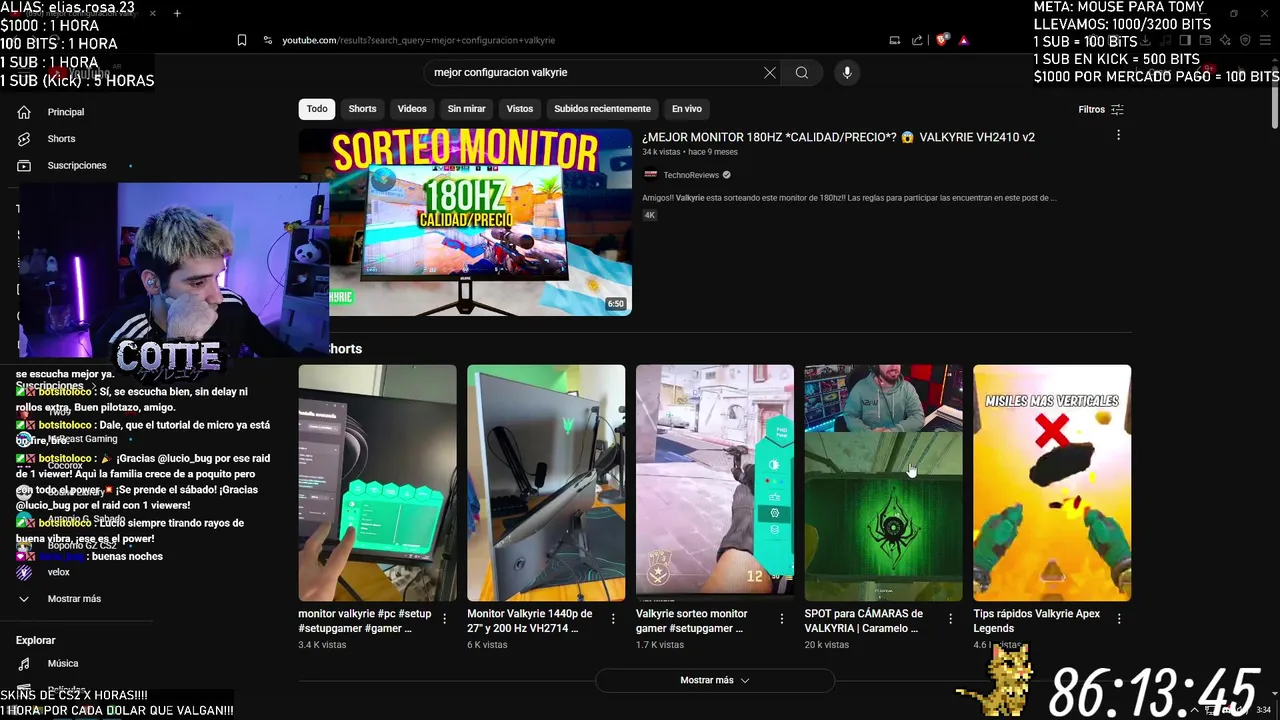Open the TechnoReviews channel name link
Screen dimensions: 1280x720
pos(691,175)
